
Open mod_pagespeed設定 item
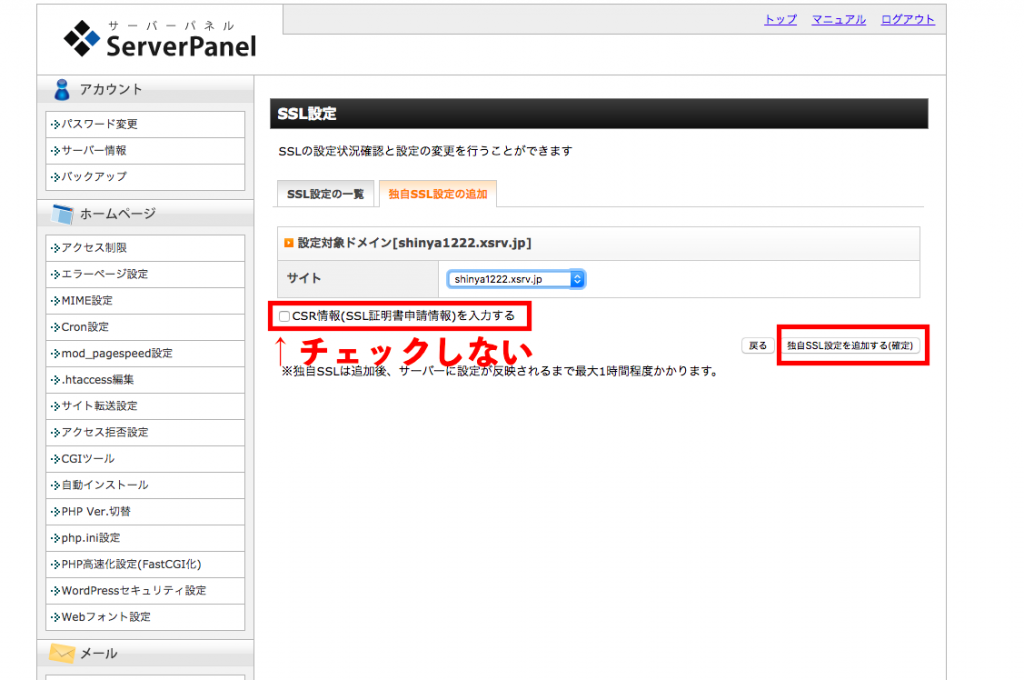145,353
